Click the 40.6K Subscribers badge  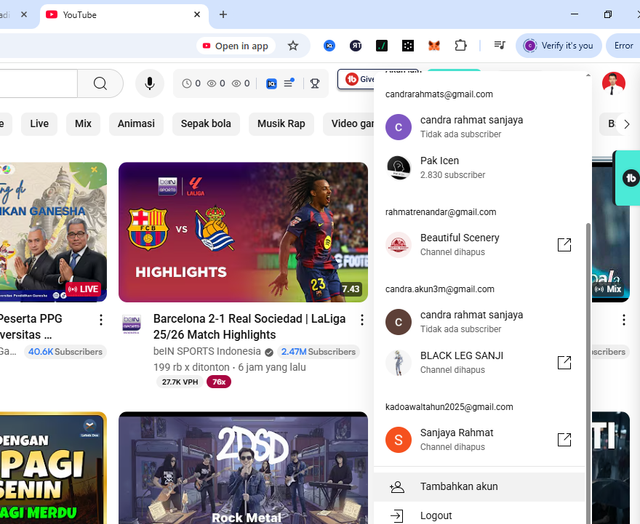(65, 352)
